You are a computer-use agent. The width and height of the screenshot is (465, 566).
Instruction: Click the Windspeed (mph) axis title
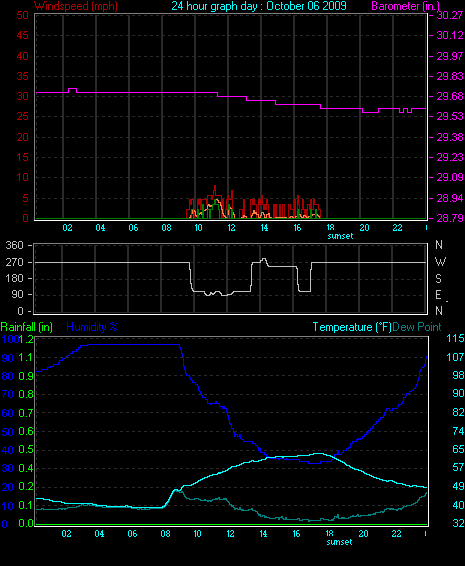pos(76,6)
